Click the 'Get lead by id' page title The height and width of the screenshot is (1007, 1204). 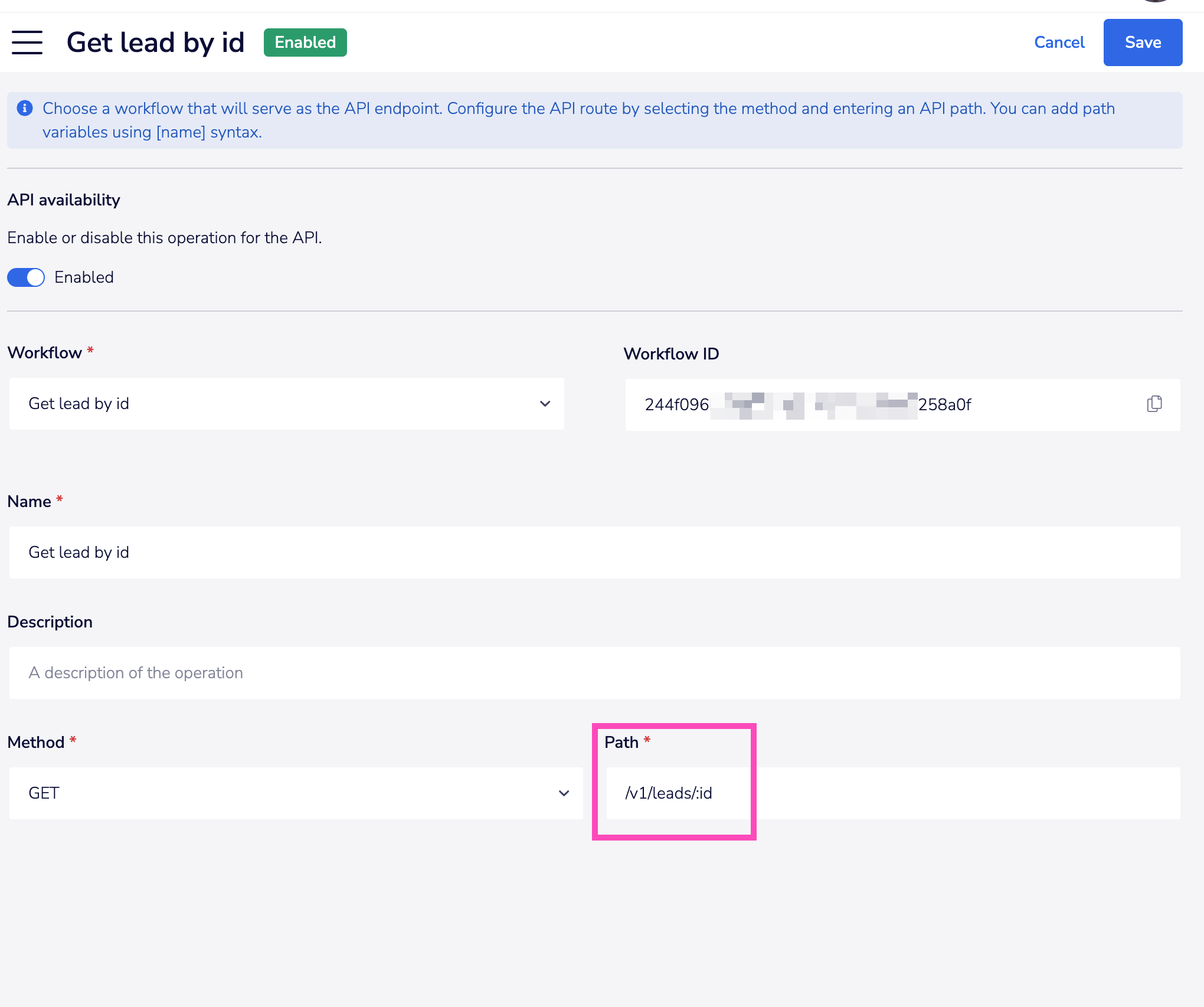pos(155,42)
